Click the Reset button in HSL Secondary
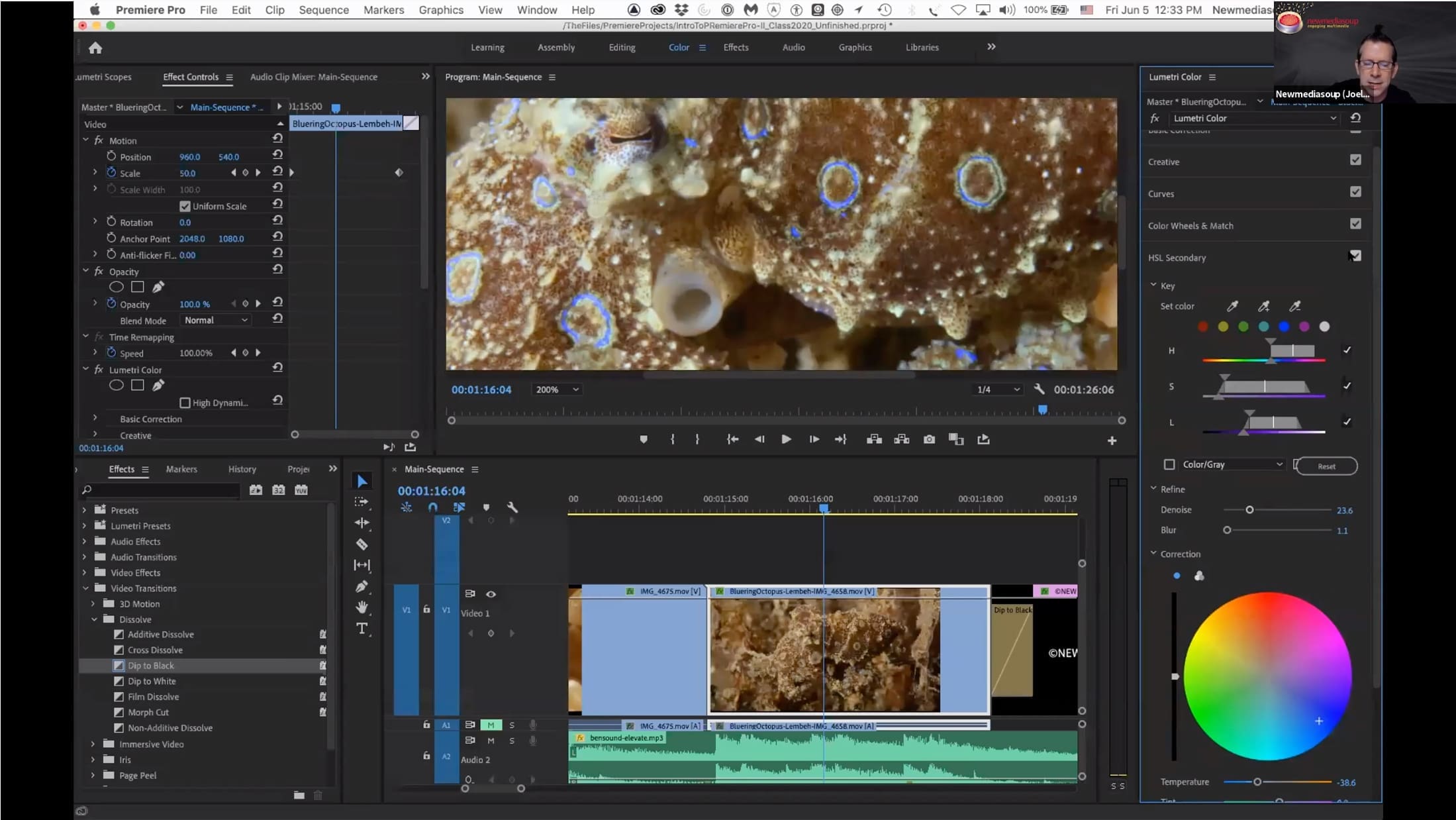The image size is (1456, 820). point(1326,466)
